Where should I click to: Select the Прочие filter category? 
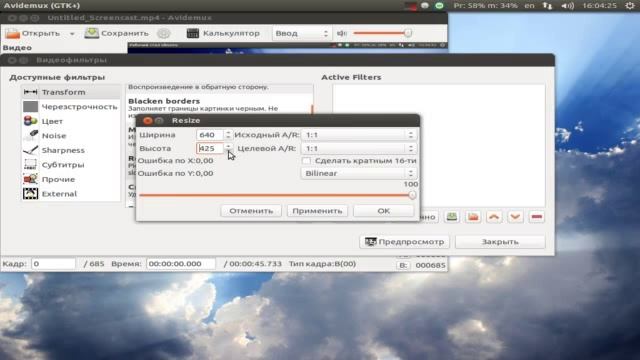tap(71, 180)
